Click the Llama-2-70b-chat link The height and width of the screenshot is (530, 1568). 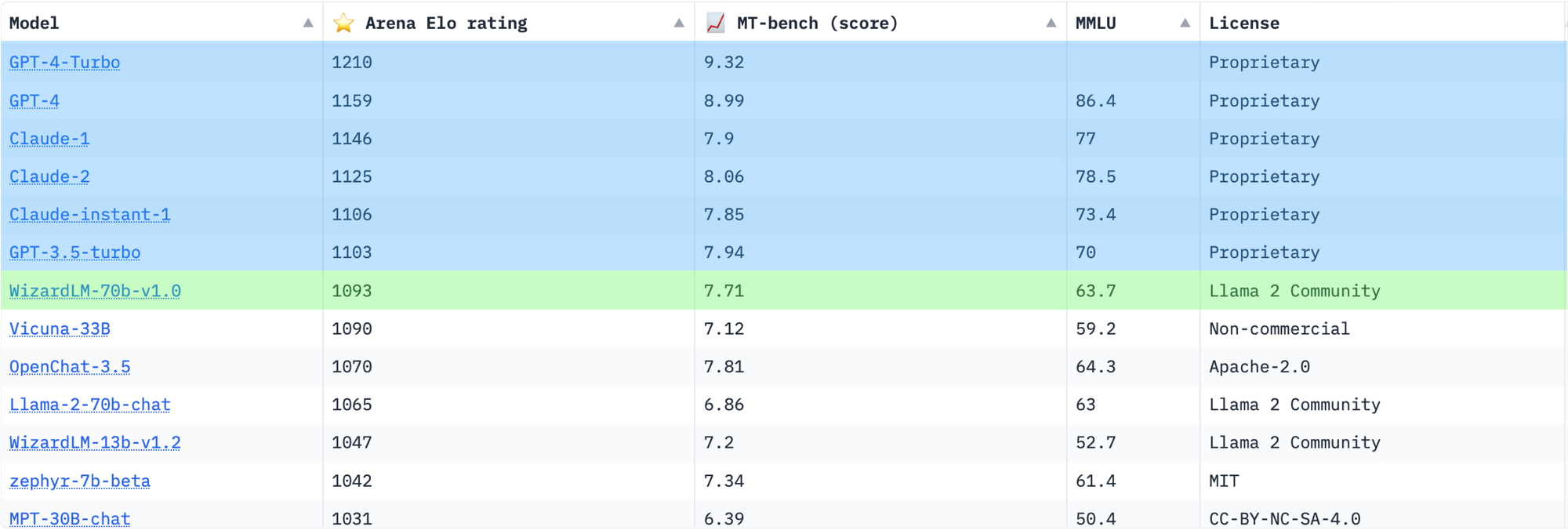[x=89, y=405]
